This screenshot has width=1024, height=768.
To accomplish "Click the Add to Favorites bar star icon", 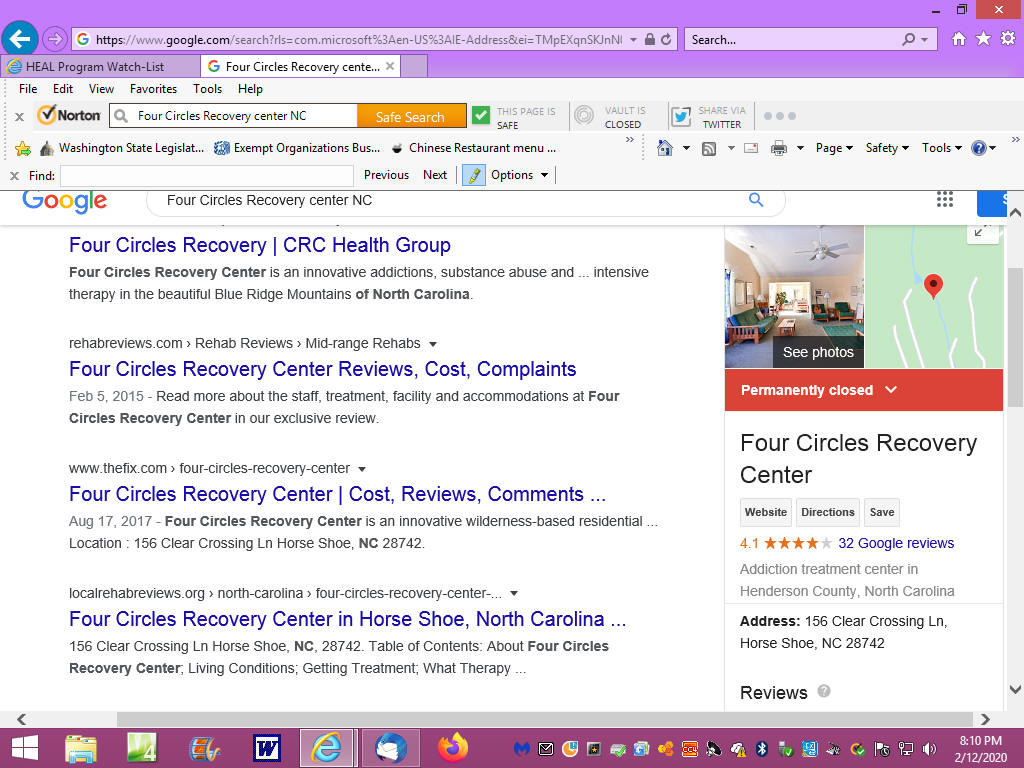I will pyautogui.click(x=23, y=148).
